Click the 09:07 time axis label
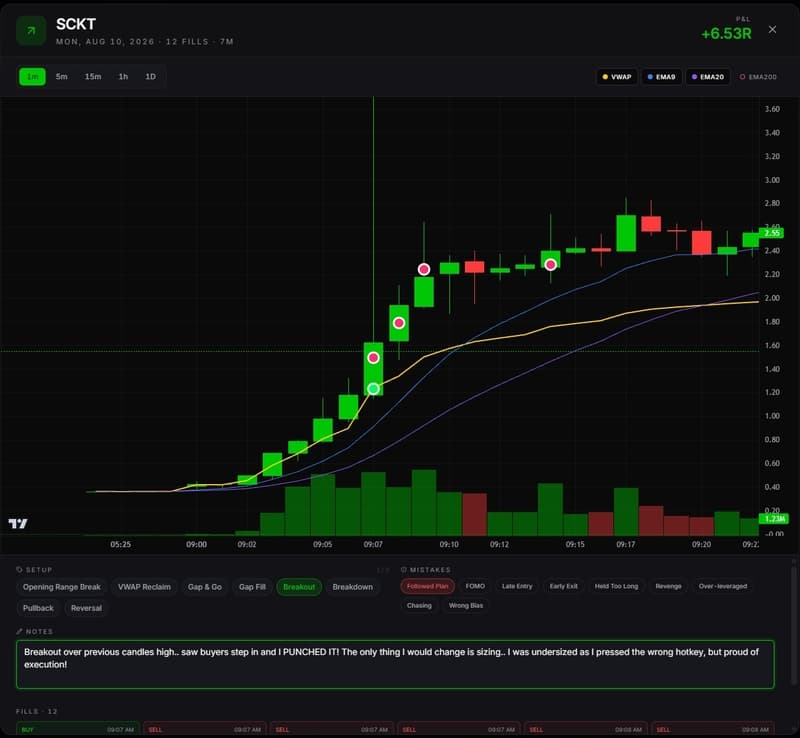The height and width of the screenshot is (738, 800). click(x=373, y=545)
